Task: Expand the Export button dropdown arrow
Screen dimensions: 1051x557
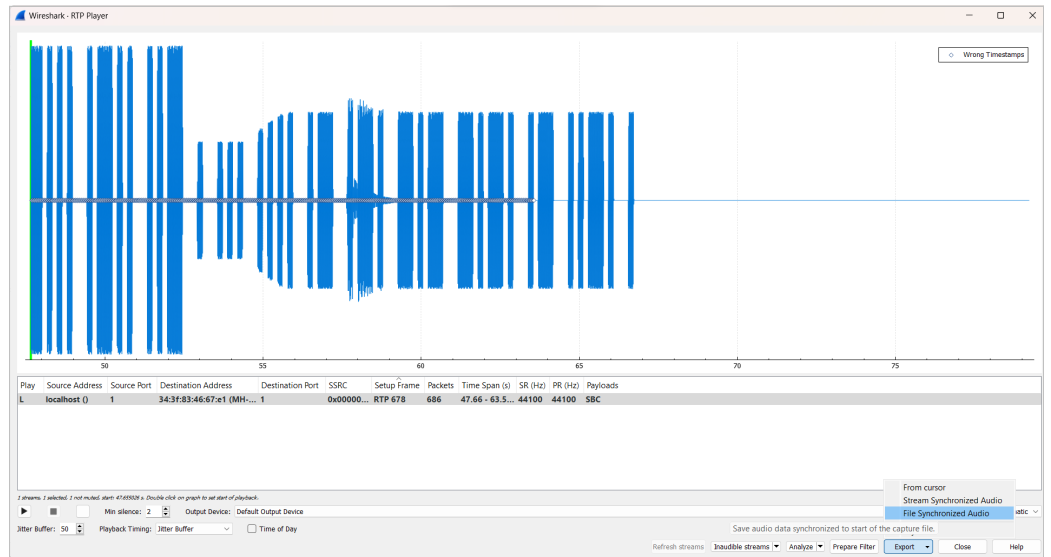Action: [928, 547]
